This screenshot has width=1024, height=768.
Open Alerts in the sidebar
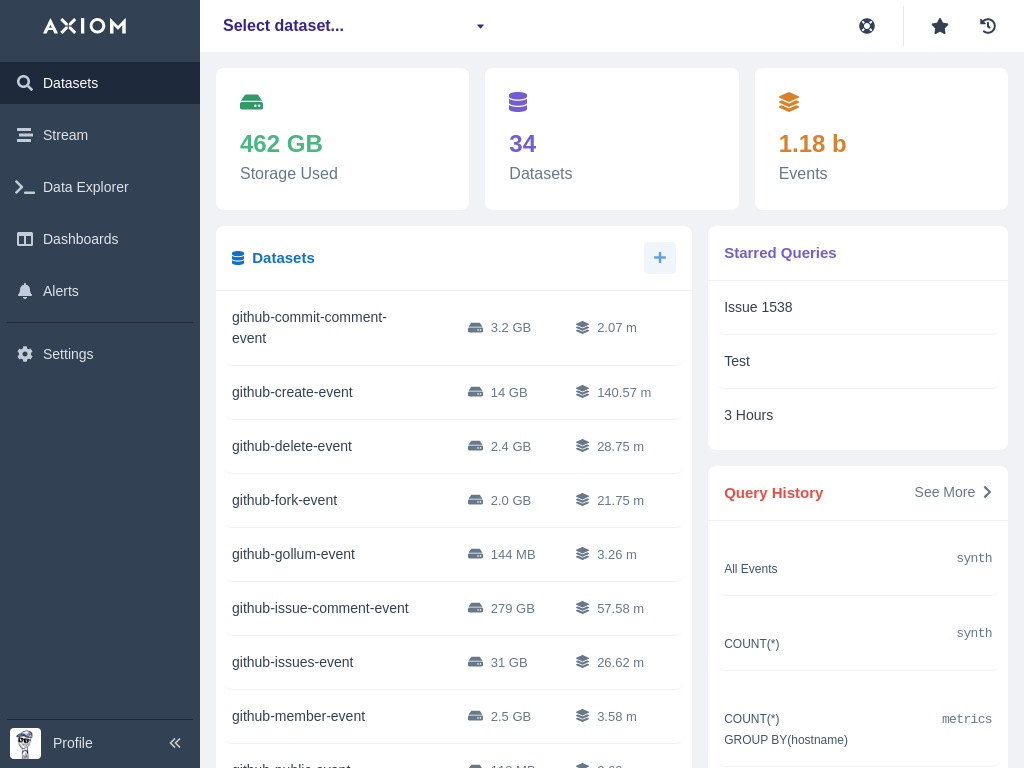coord(60,291)
